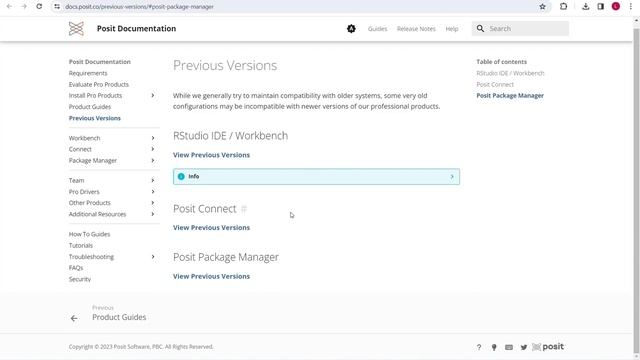Image resolution: width=640 pixels, height=360 pixels.
Task: Open Product Guides in the sidebar
Action: pyautogui.click(x=89, y=107)
